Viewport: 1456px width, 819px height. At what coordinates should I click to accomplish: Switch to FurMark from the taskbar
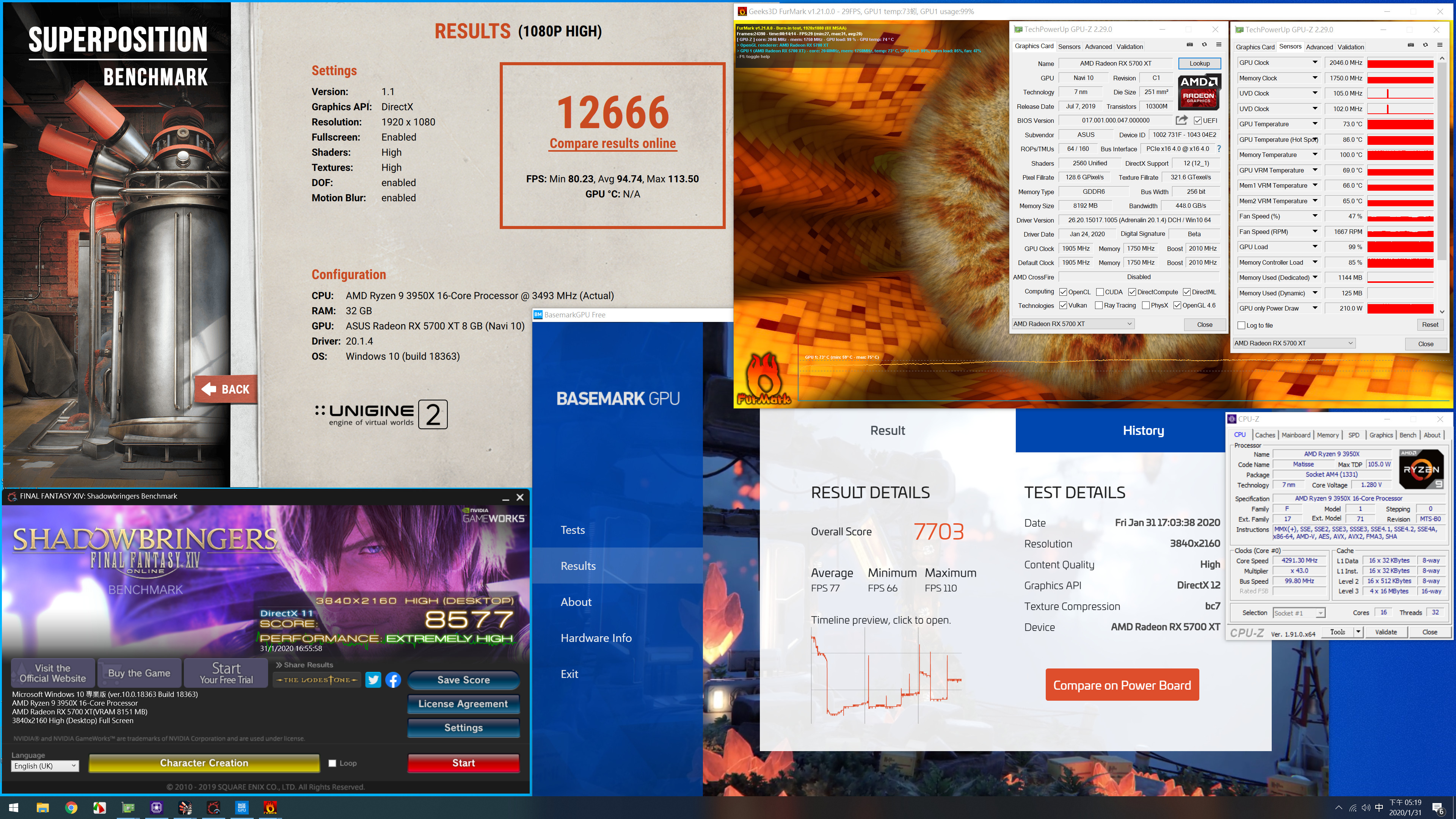coord(270,808)
